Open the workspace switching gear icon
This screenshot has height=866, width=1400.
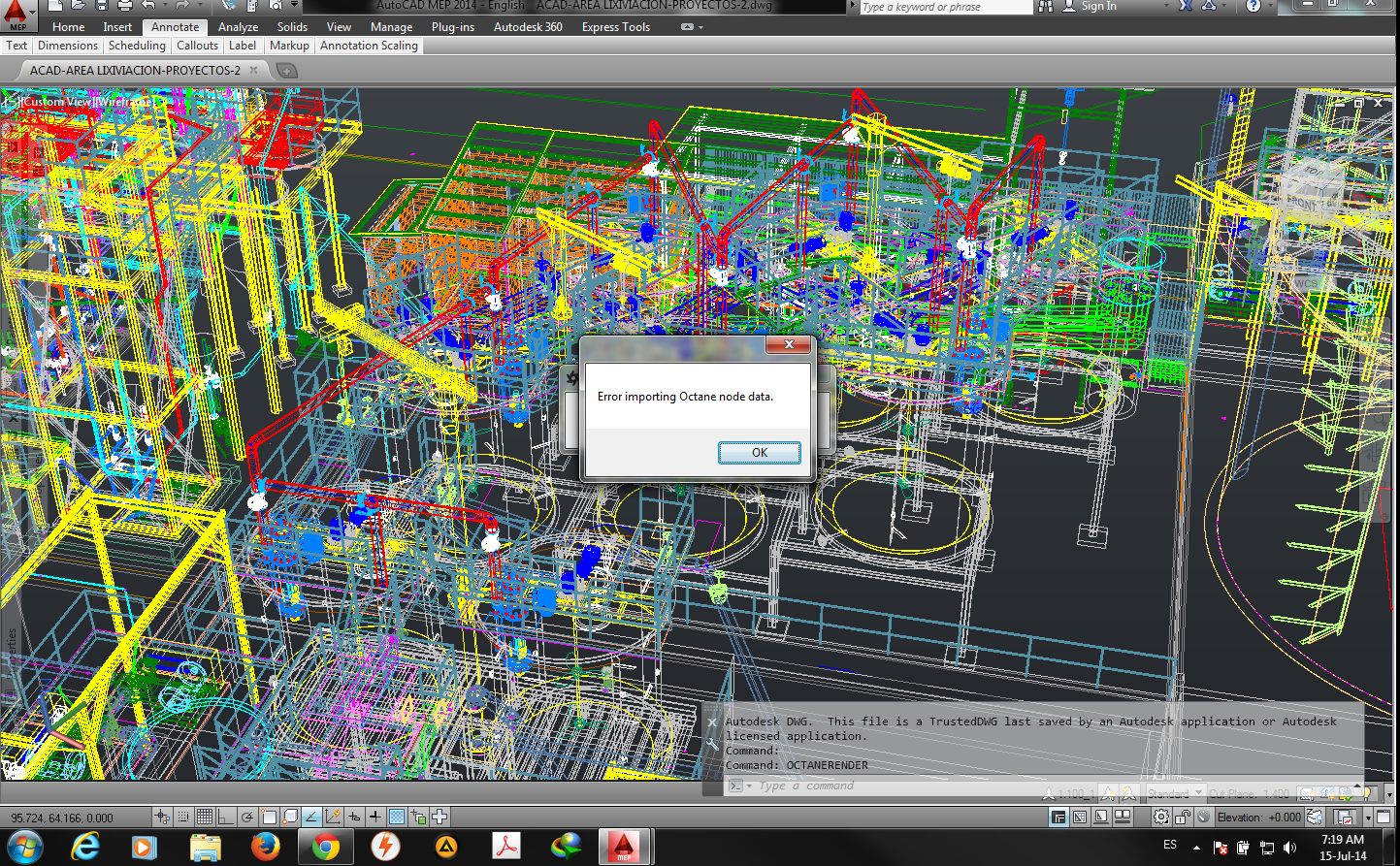click(1161, 818)
